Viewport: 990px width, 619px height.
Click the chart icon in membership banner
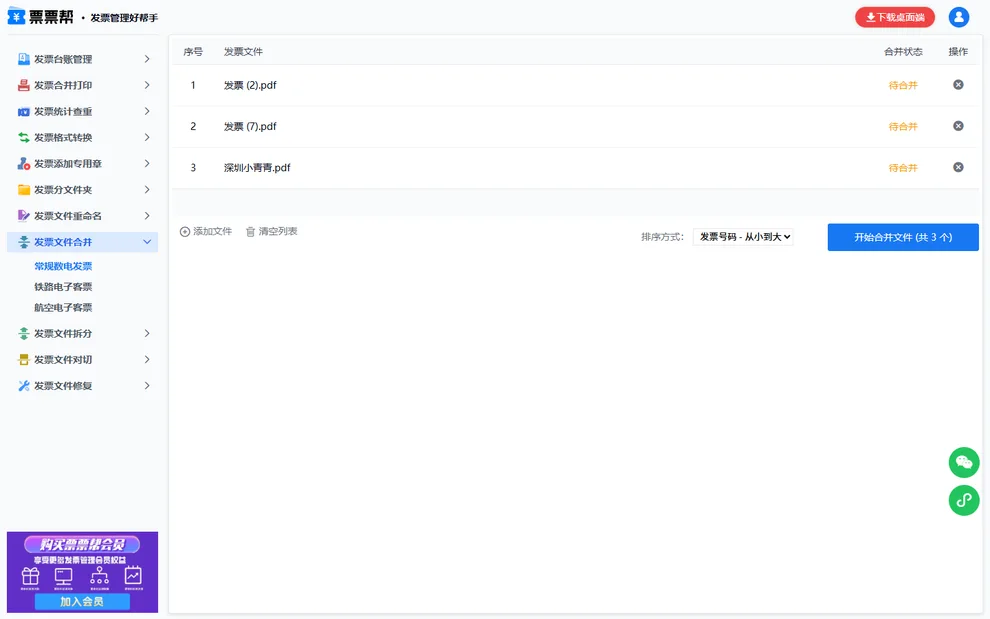point(133,576)
